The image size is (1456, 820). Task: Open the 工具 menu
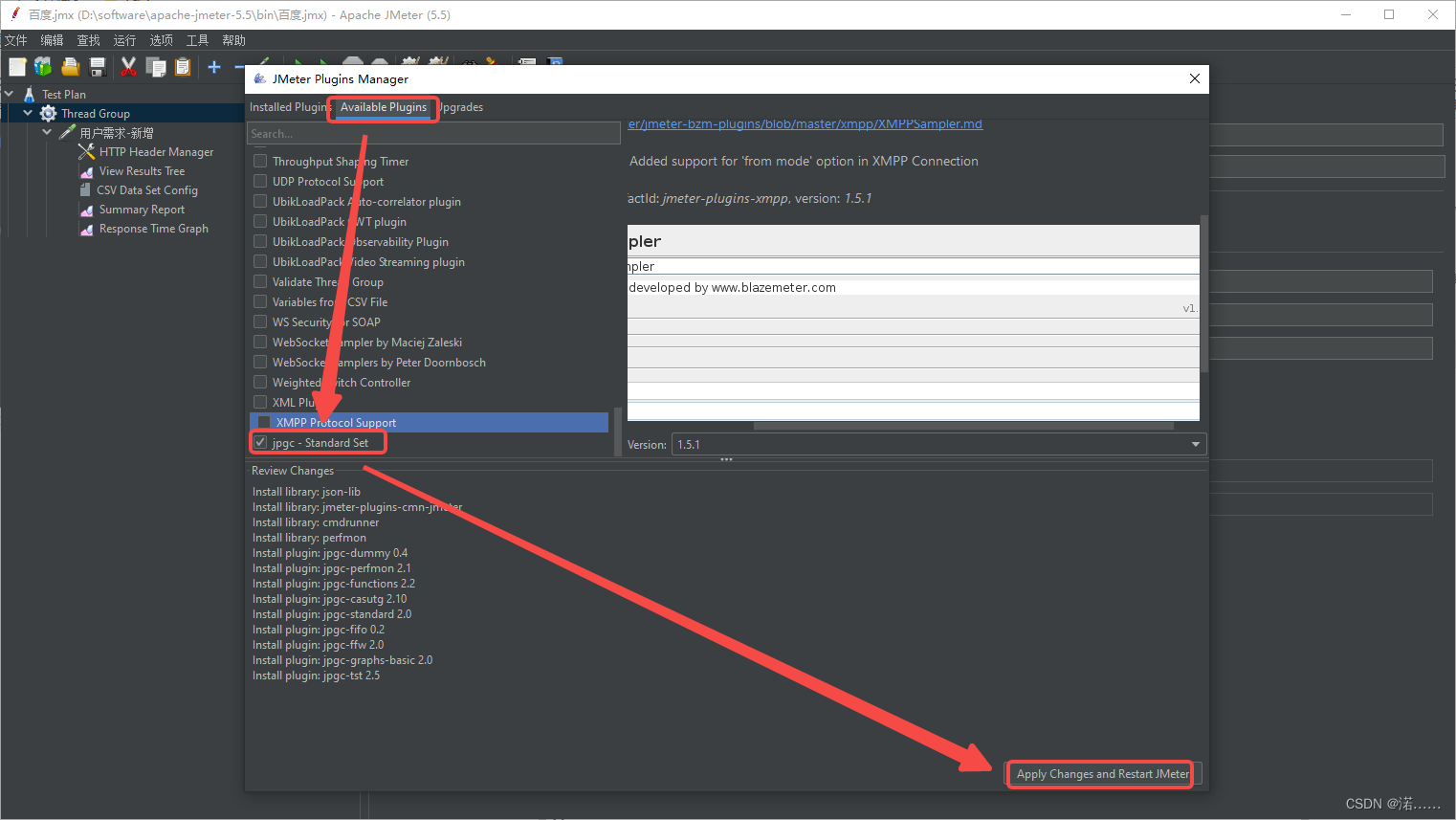coord(197,40)
